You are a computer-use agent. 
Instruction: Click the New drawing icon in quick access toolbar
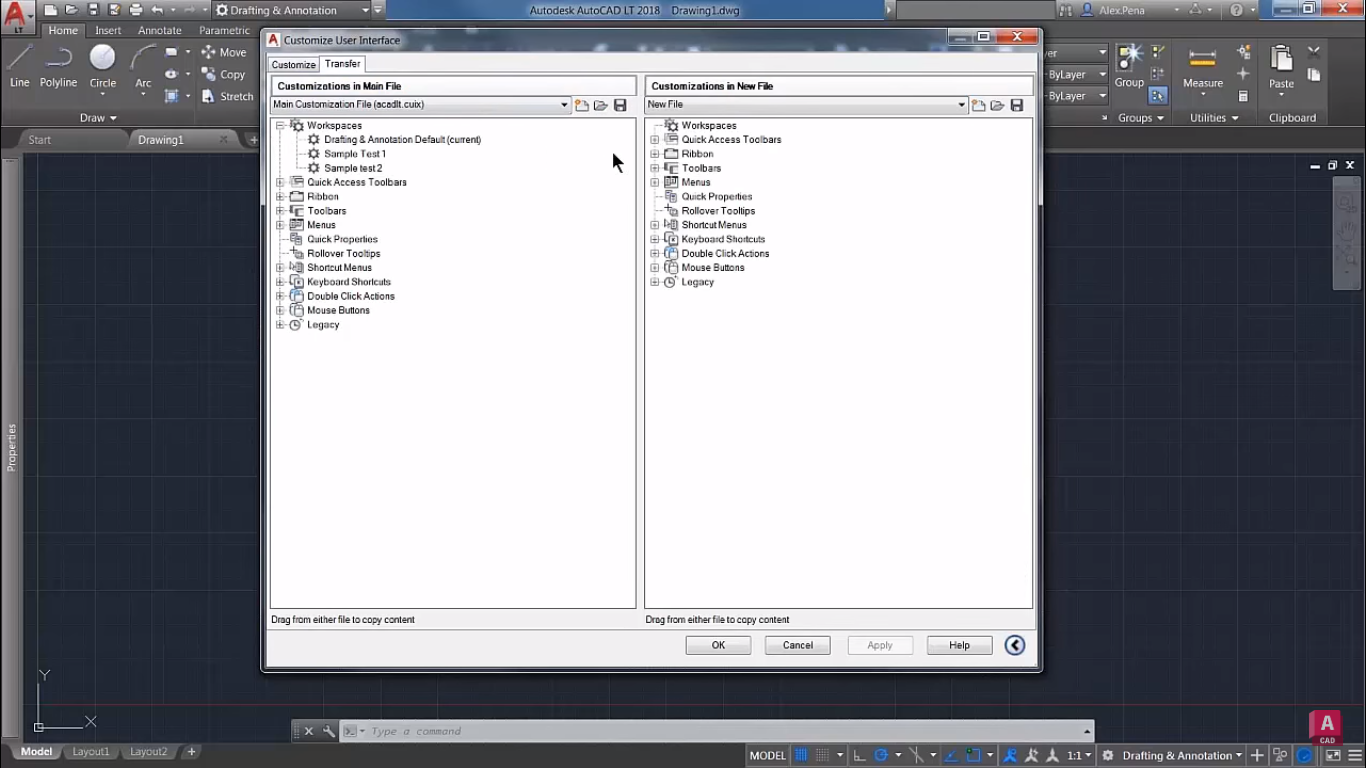51,10
